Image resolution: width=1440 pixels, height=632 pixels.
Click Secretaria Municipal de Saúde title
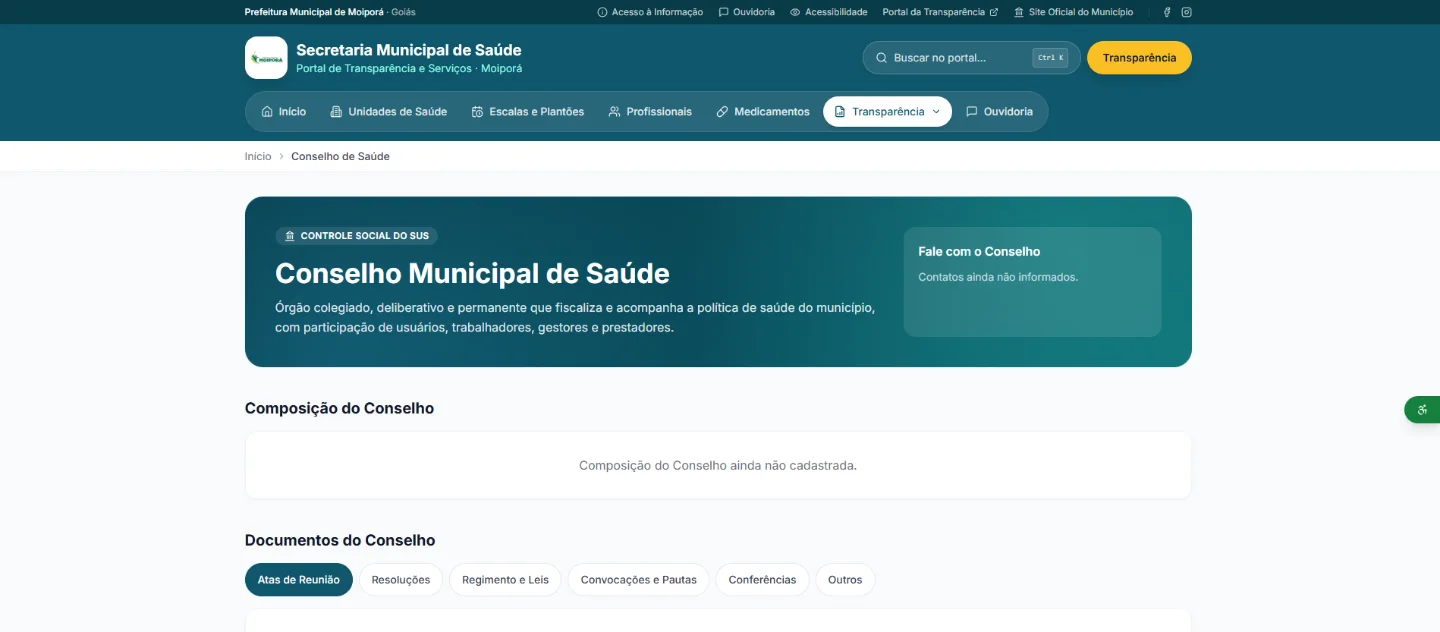click(x=409, y=50)
